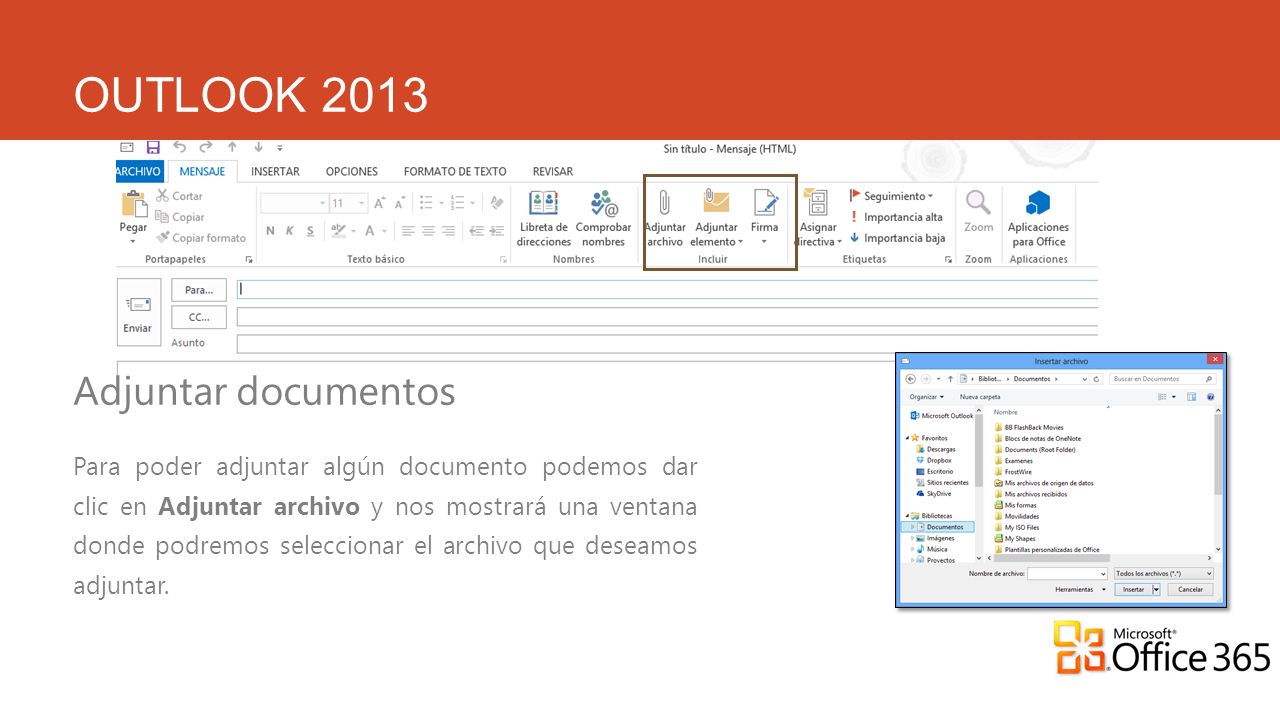Click the Enviar send button
Screen dimensions: 1280x720
[x=138, y=312]
